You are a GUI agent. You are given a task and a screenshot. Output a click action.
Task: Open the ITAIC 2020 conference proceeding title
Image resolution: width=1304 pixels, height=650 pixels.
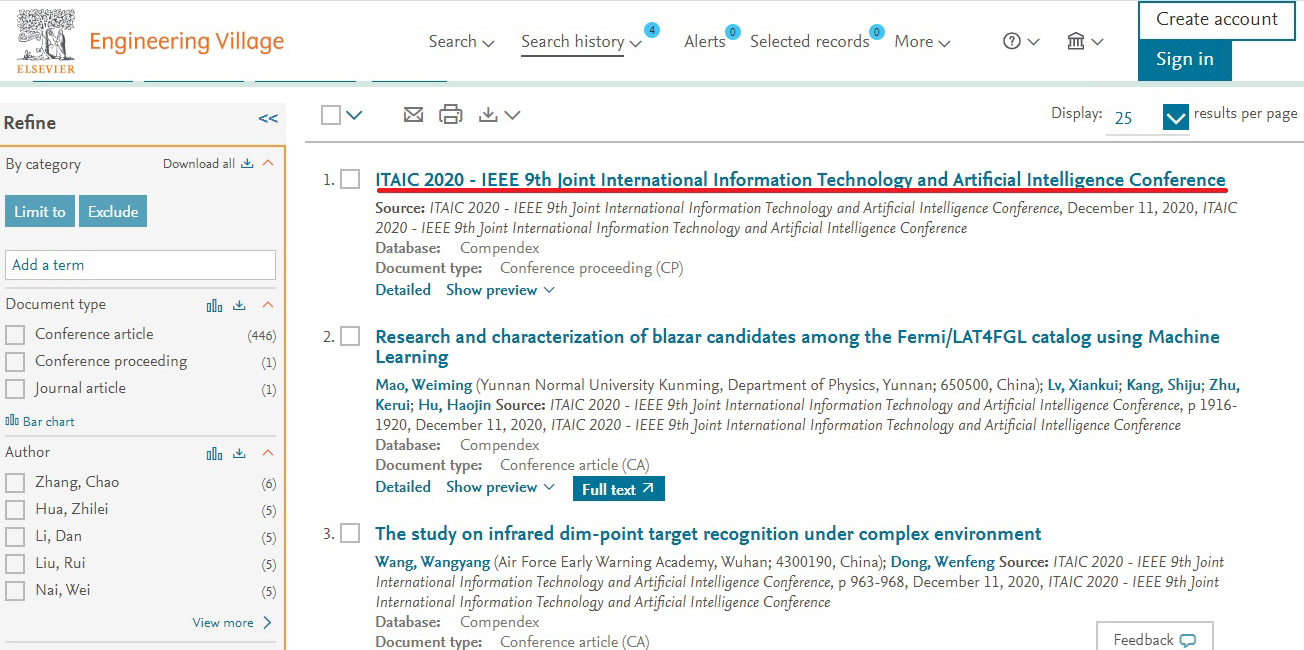[x=800, y=180]
